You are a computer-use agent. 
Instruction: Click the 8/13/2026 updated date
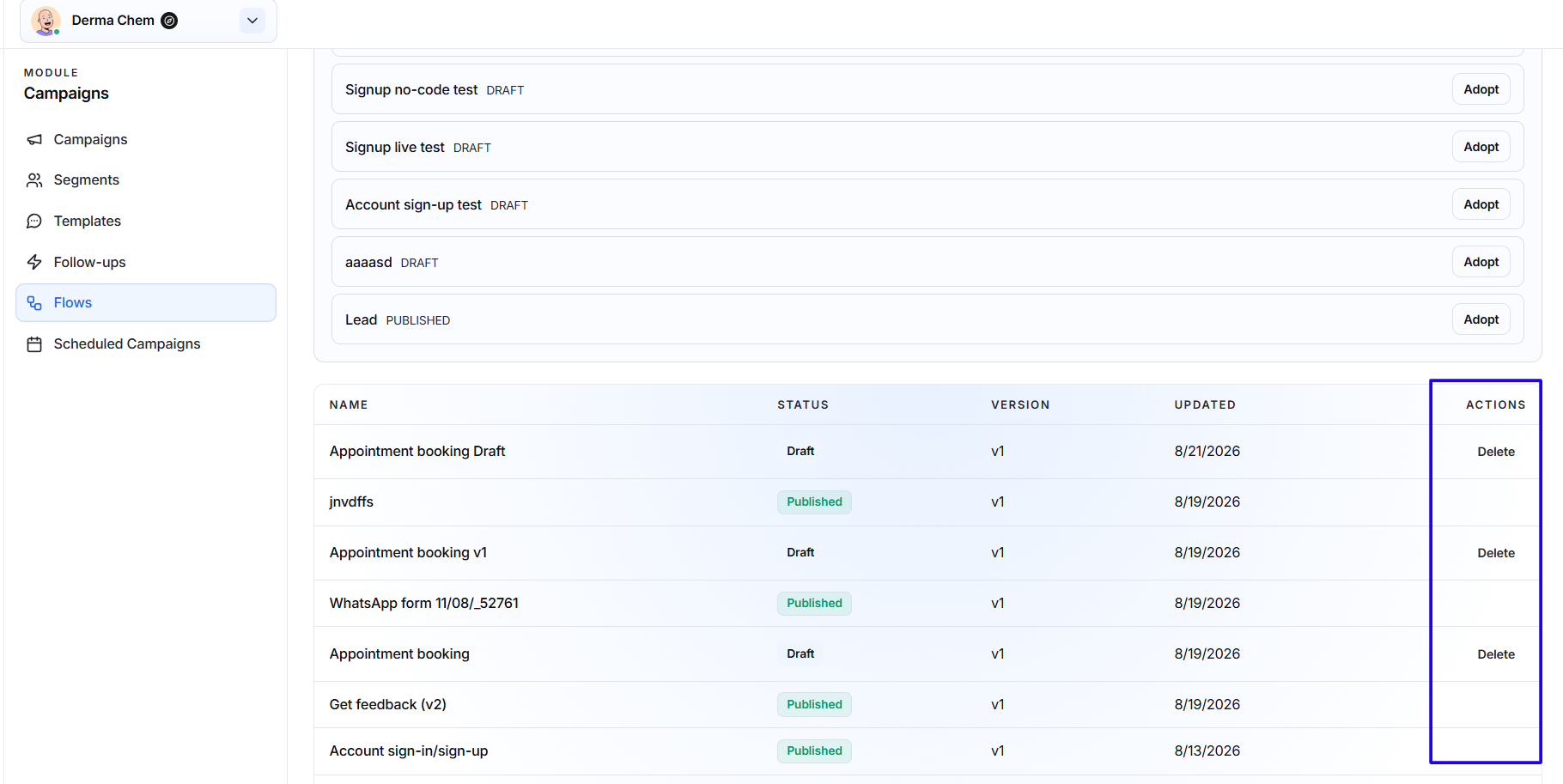pyautogui.click(x=1207, y=751)
